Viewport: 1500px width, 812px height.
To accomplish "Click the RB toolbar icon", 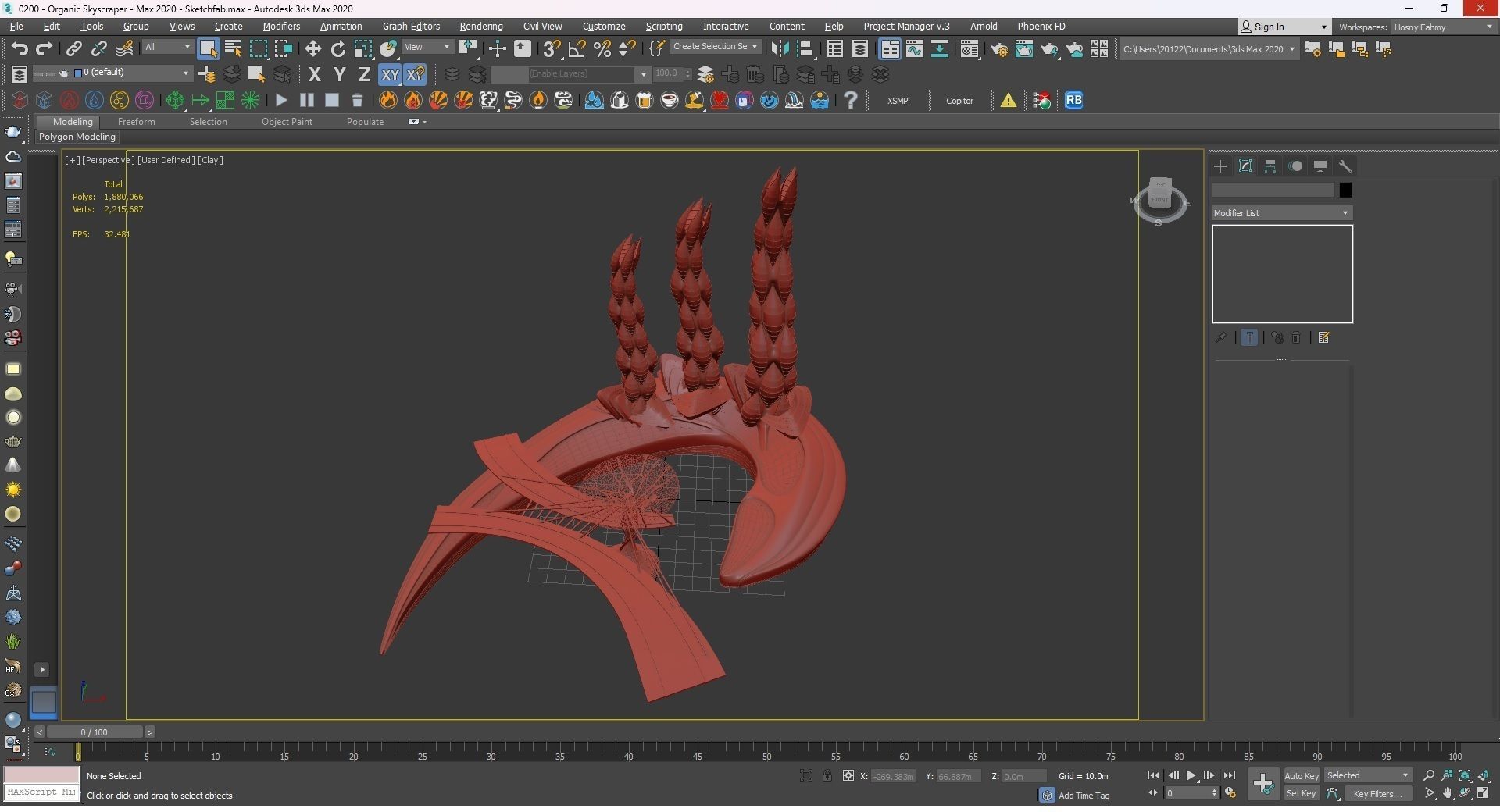I will tap(1073, 100).
